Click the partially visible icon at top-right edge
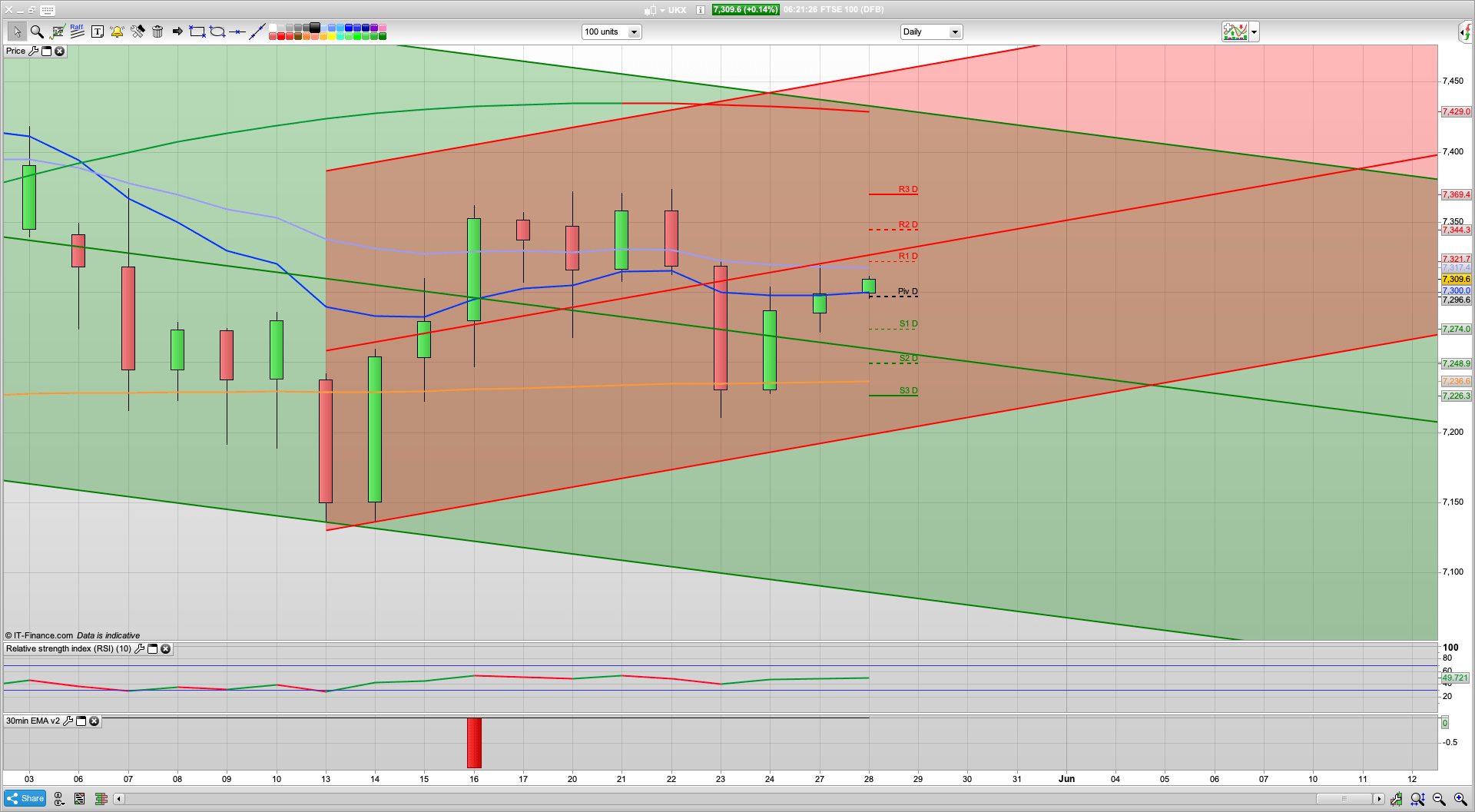 coord(1467,31)
